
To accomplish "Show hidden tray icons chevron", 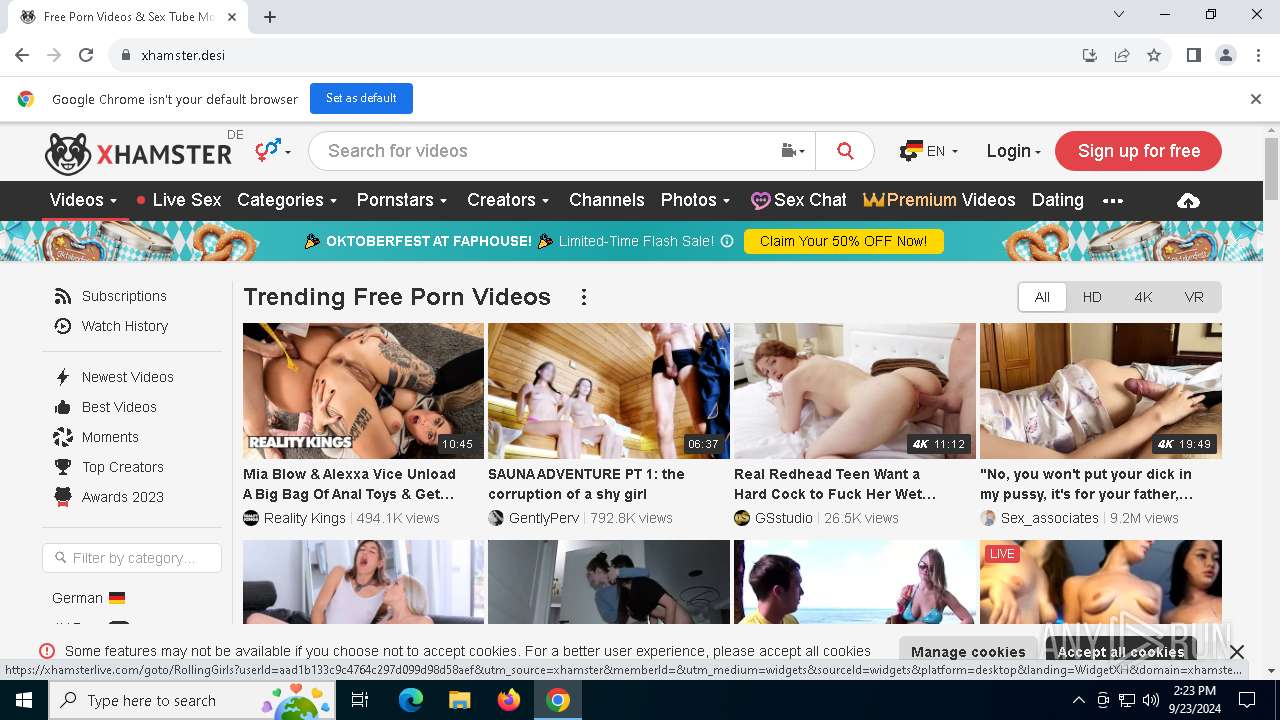I will tap(1078, 700).
